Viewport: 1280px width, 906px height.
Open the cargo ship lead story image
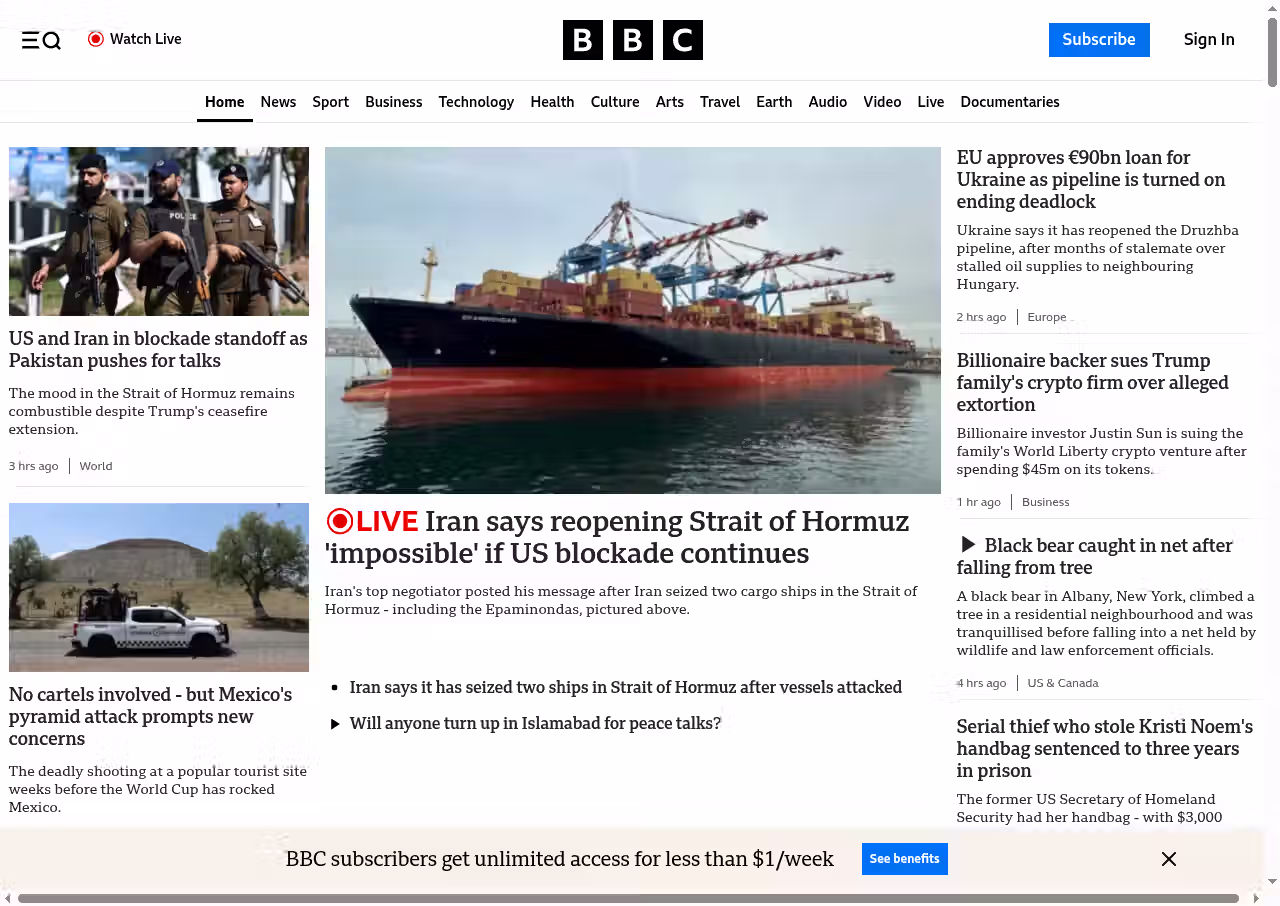pyautogui.click(x=632, y=320)
